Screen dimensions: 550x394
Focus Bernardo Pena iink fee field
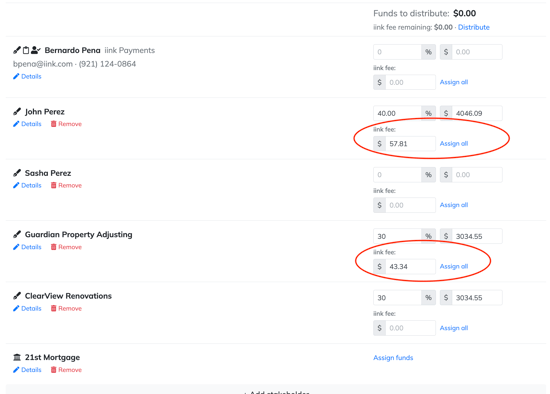tap(410, 82)
